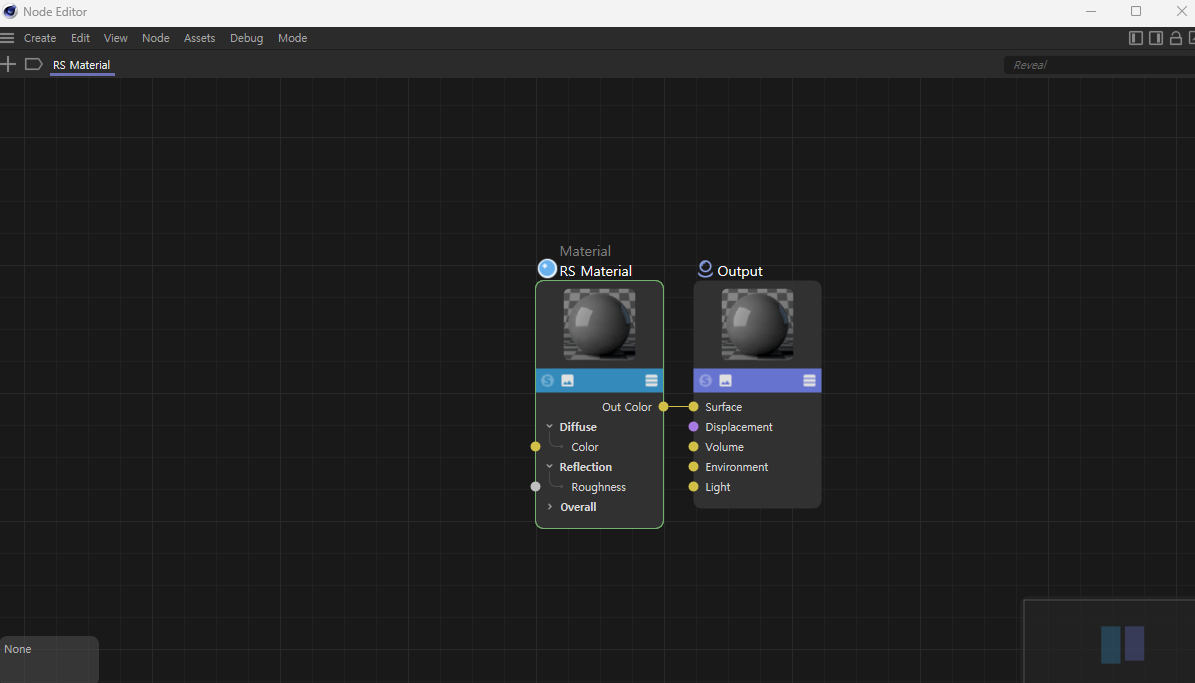Open the Output node menu icon

809,380
